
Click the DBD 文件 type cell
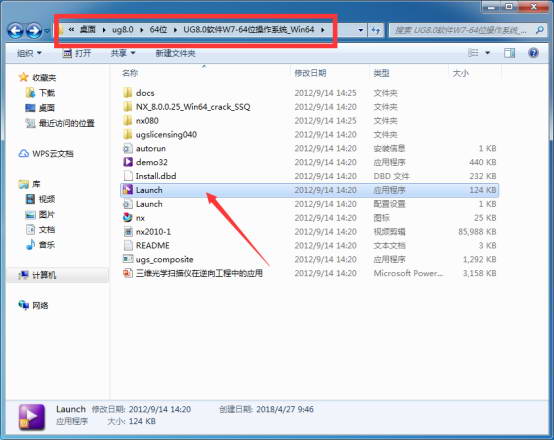(x=391, y=176)
